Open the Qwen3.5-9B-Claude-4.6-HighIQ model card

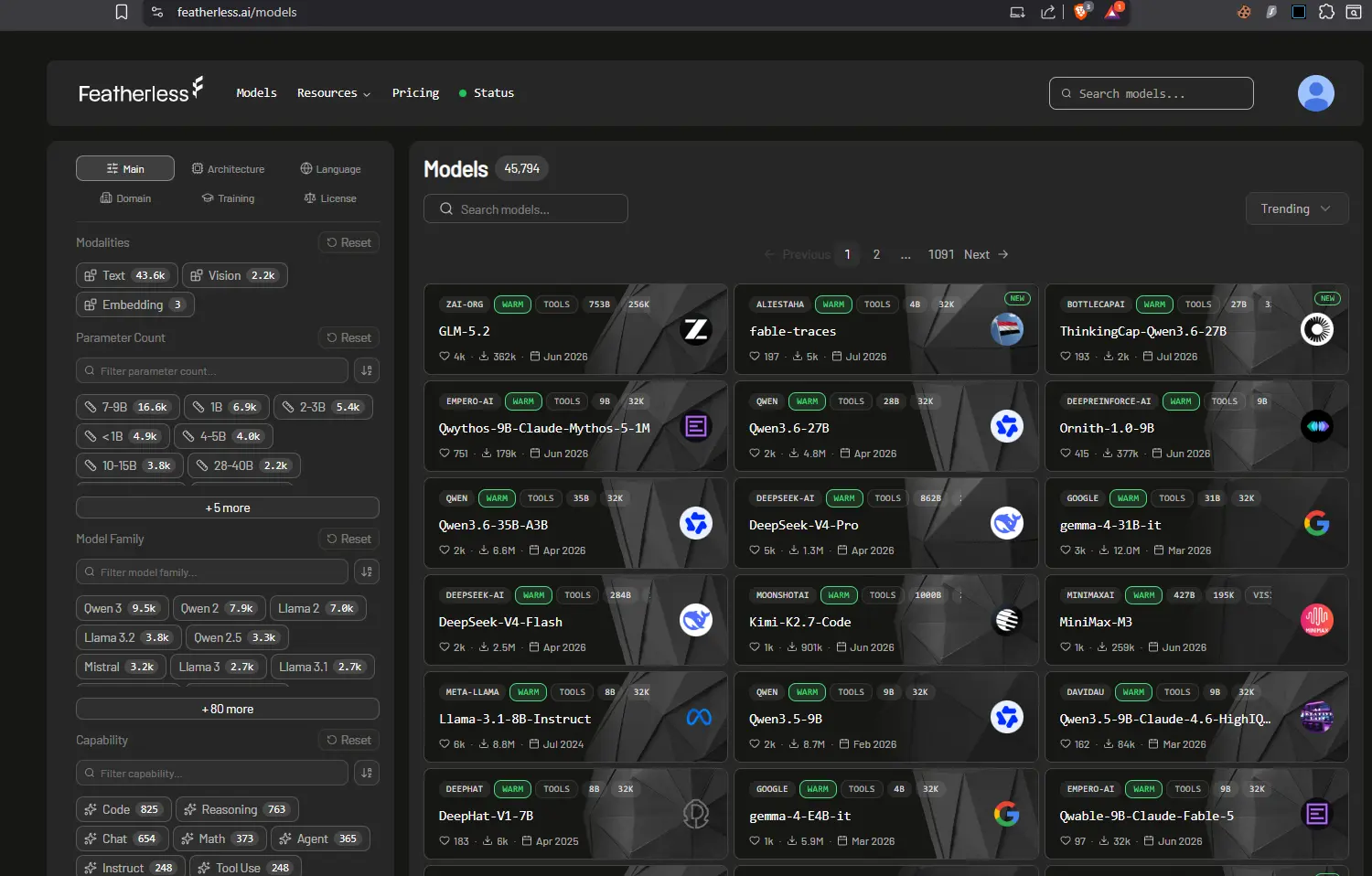(1196, 717)
